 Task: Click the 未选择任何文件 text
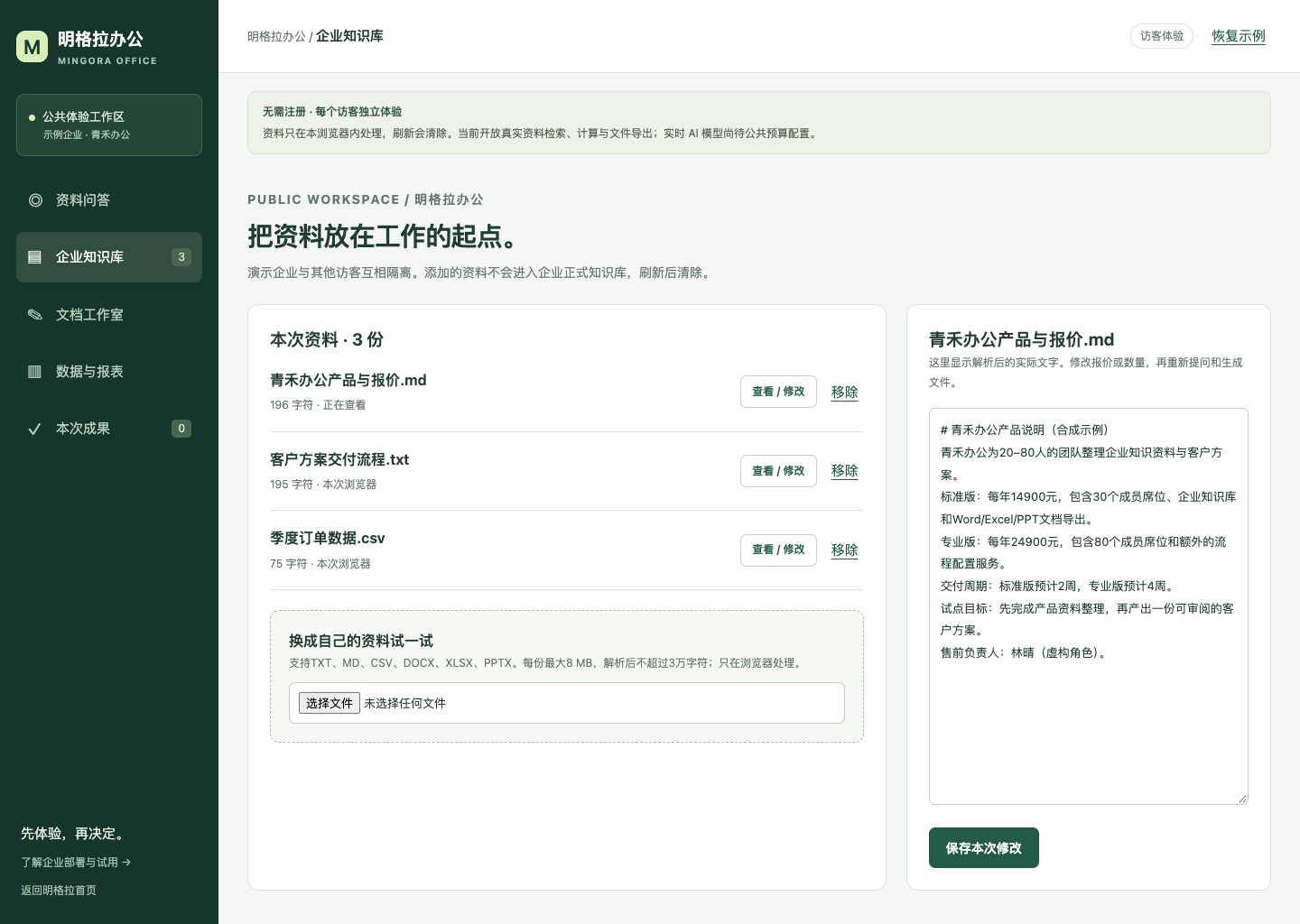point(404,703)
